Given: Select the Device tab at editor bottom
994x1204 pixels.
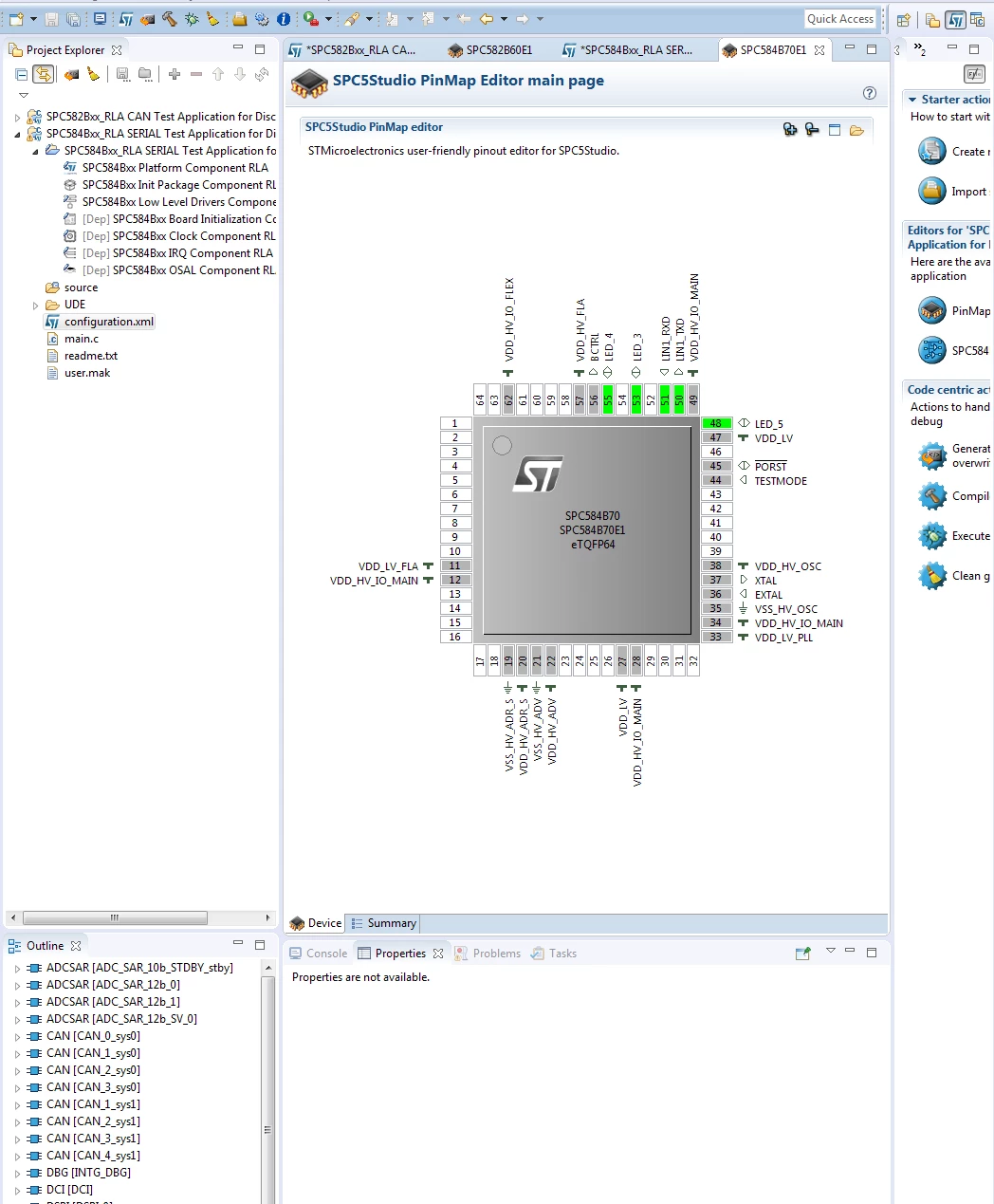Looking at the screenshot, I should click(316, 923).
